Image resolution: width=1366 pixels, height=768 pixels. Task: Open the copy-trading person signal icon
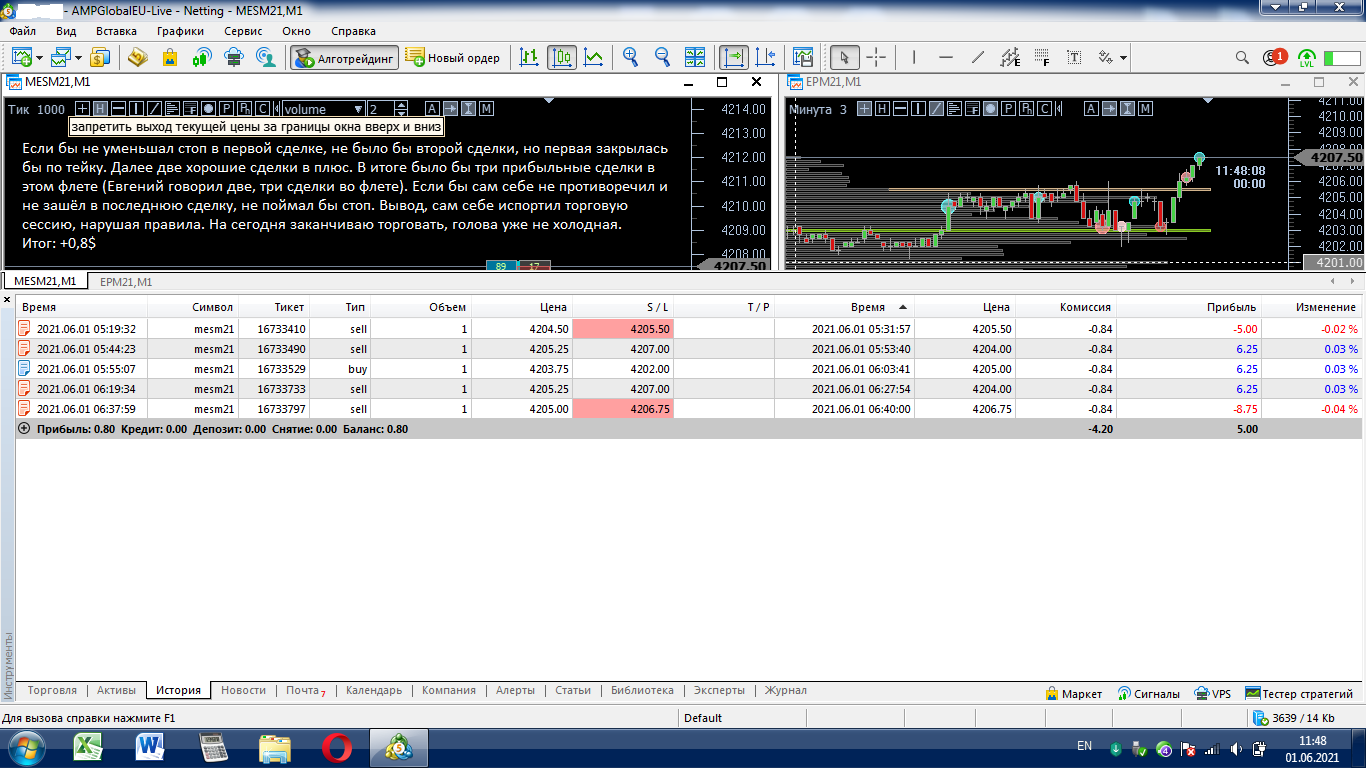[x=266, y=57]
